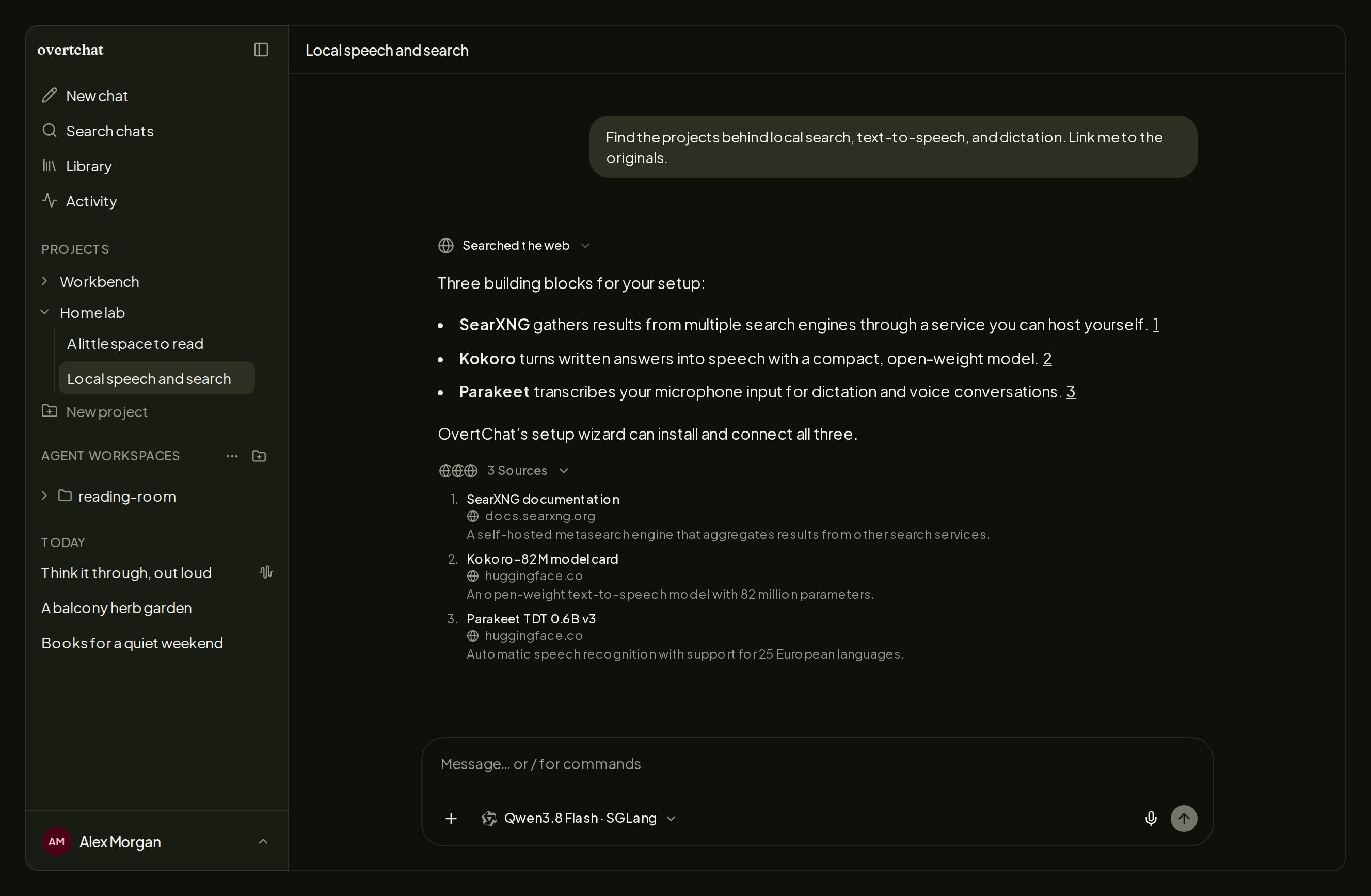Collapse the 3 Sources list chevron
Image resolution: width=1371 pixels, height=896 pixels.
(x=564, y=471)
